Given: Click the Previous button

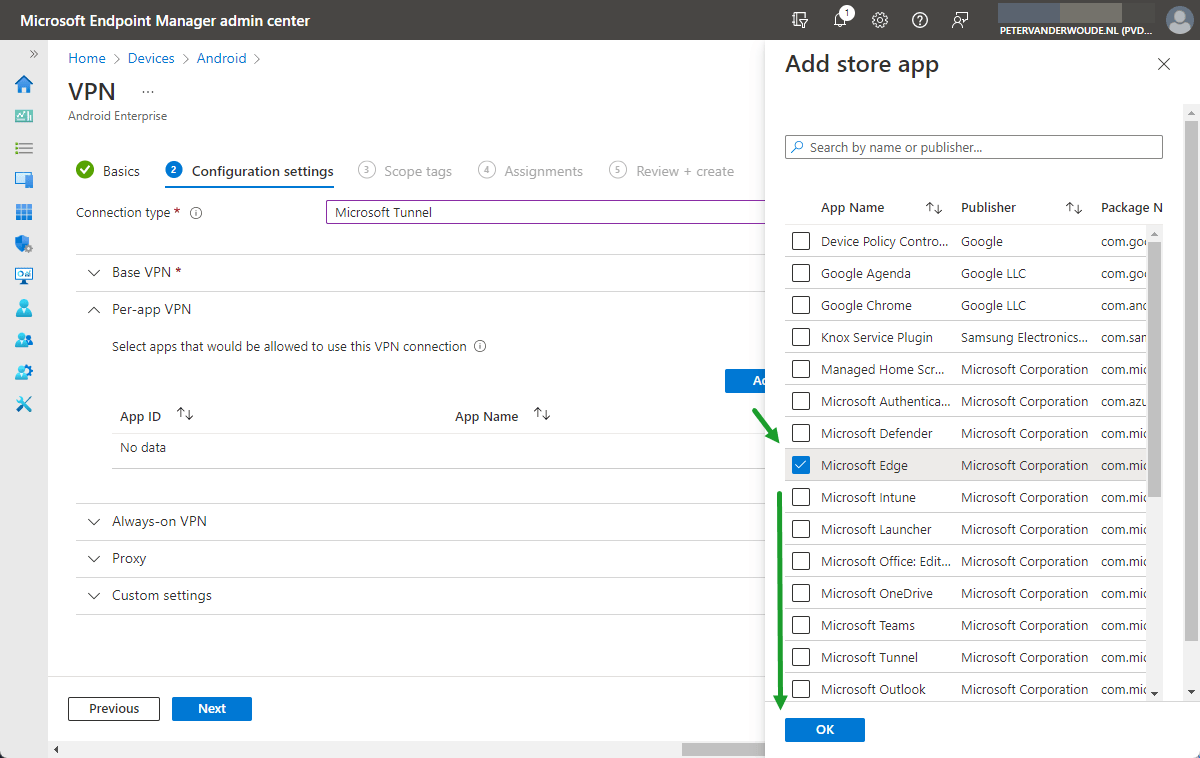Looking at the screenshot, I should tap(114, 709).
